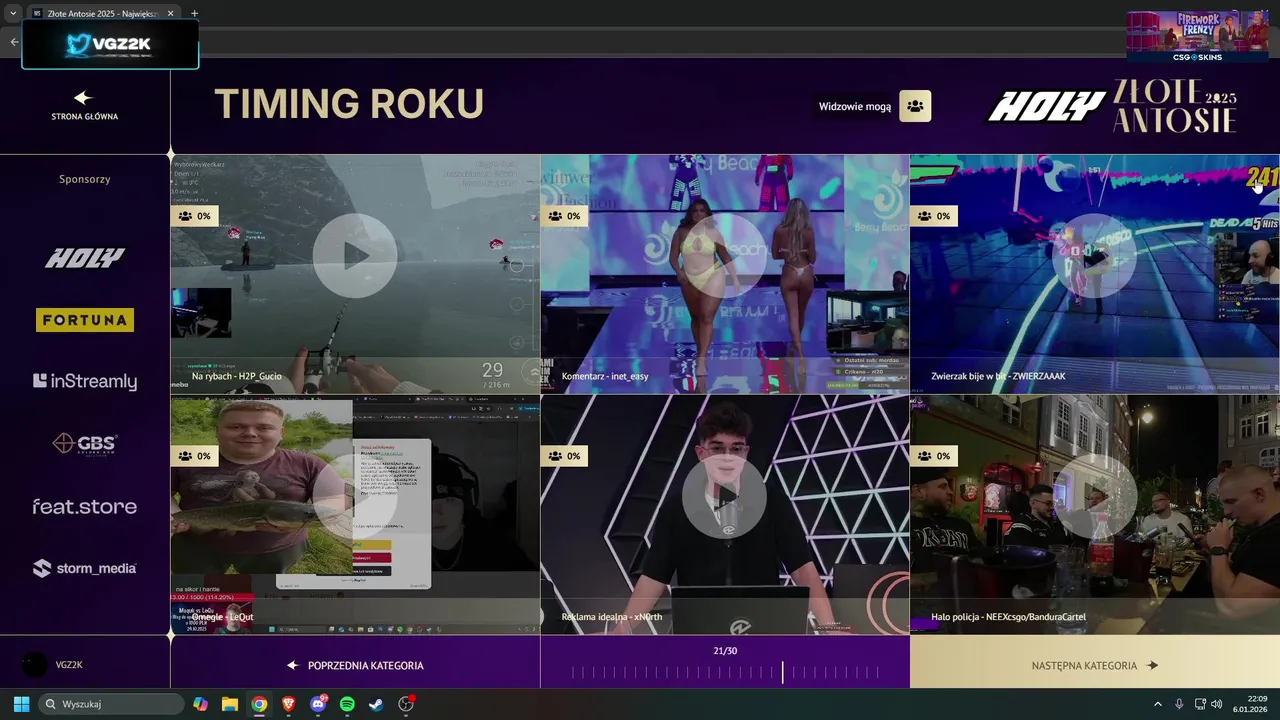Open Brave browser from the taskbar
1280x720 pixels.
(x=288, y=704)
